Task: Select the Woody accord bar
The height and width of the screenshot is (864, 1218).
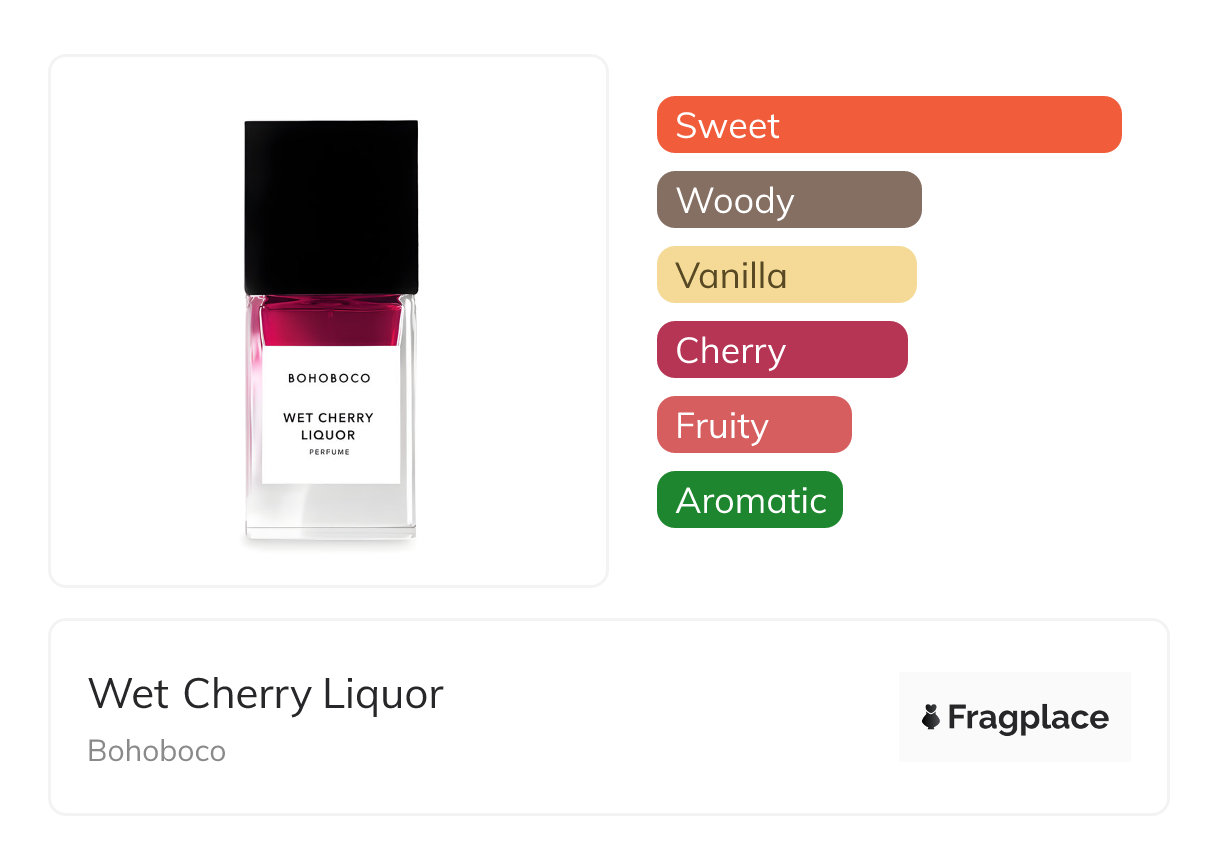Action: (x=788, y=200)
